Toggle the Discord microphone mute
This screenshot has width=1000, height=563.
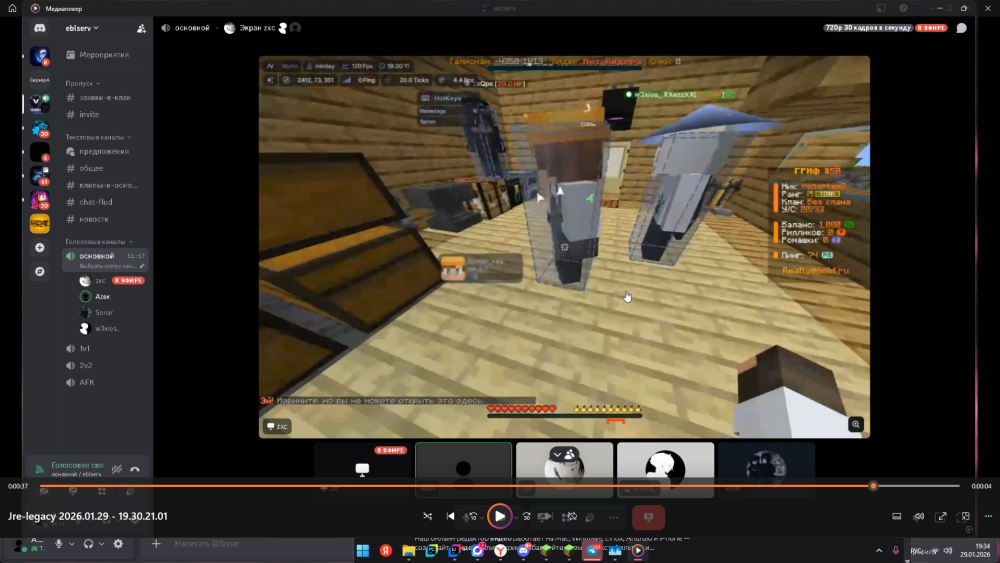click(59, 544)
